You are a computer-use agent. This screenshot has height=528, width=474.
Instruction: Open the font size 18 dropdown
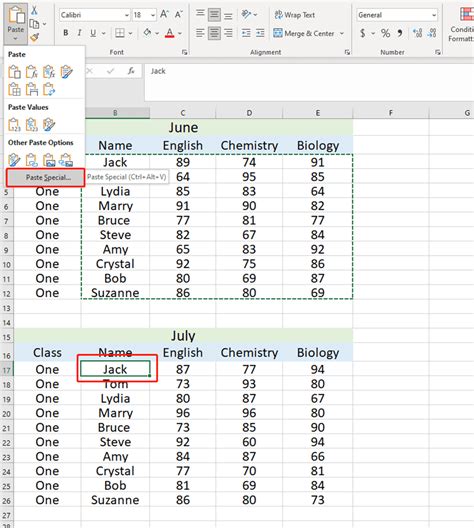(153, 15)
